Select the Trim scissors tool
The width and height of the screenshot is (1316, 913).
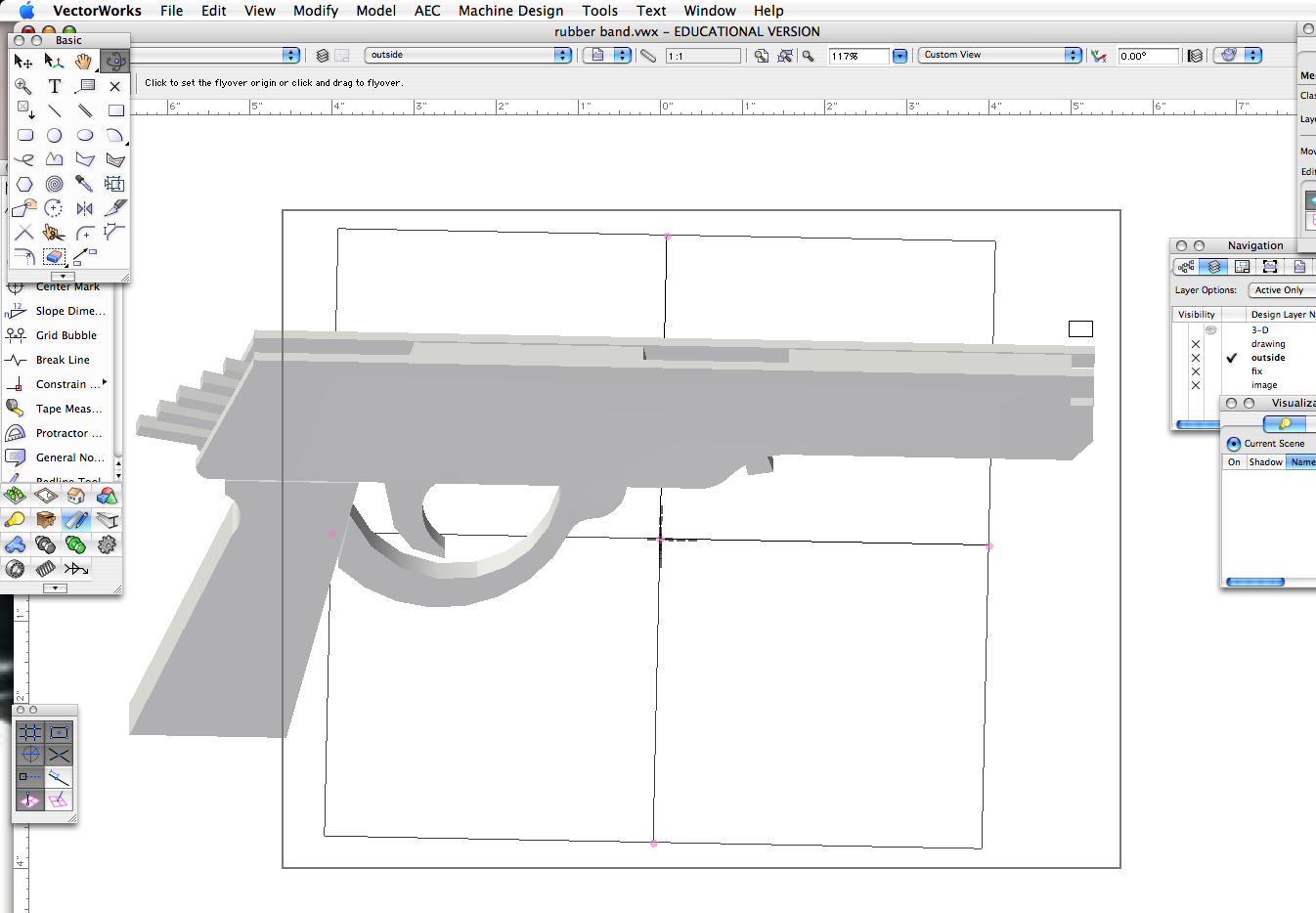[x=55, y=233]
